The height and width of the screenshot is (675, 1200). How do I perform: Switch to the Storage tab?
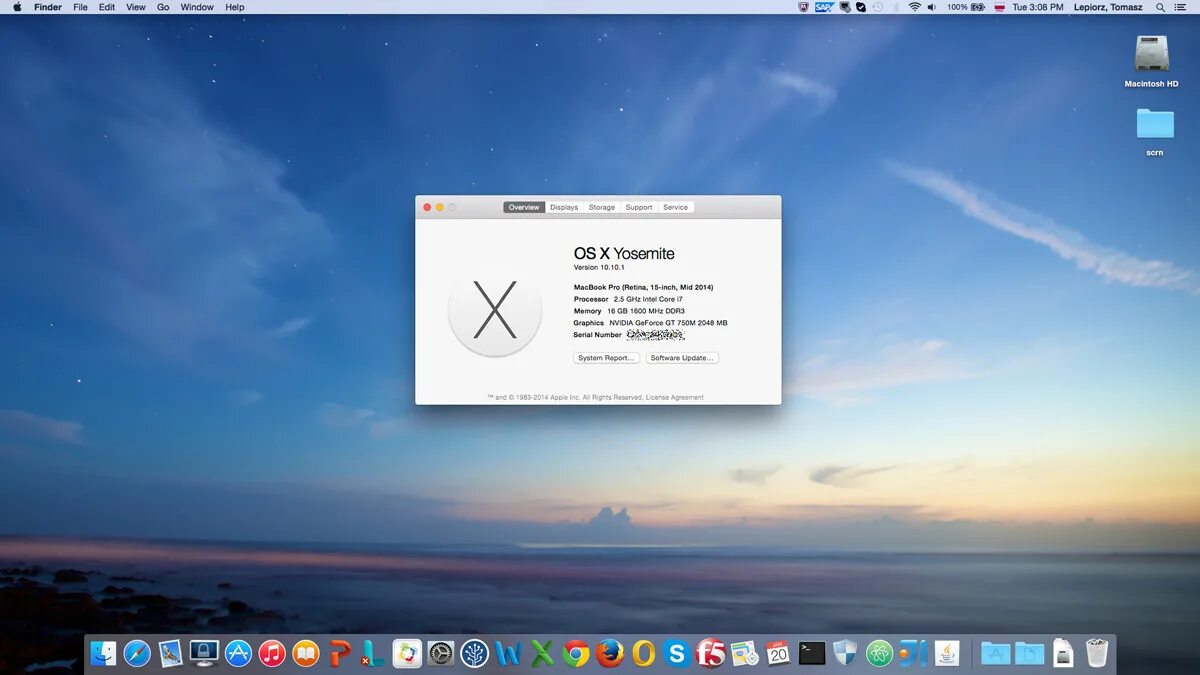coord(602,207)
